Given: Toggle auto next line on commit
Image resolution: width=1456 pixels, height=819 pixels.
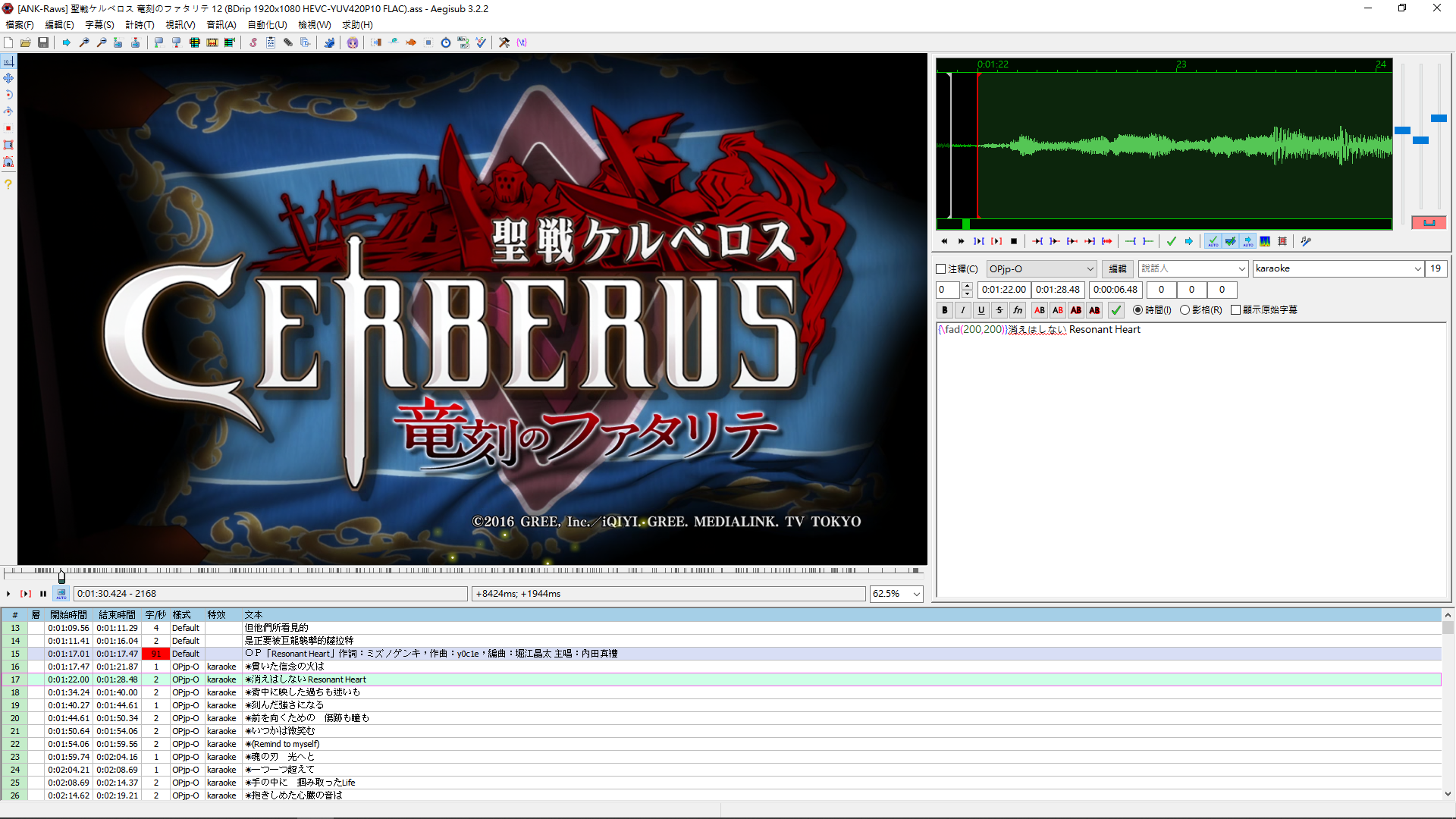Looking at the screenshot, I should tap(1230, 241).
